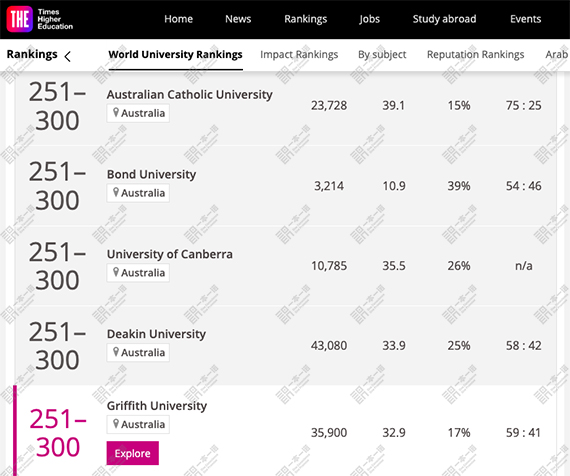Viewport: 570px width, 476px height.
Task: Open the Australian Catholic University link
Action: (x=189, y=95)
